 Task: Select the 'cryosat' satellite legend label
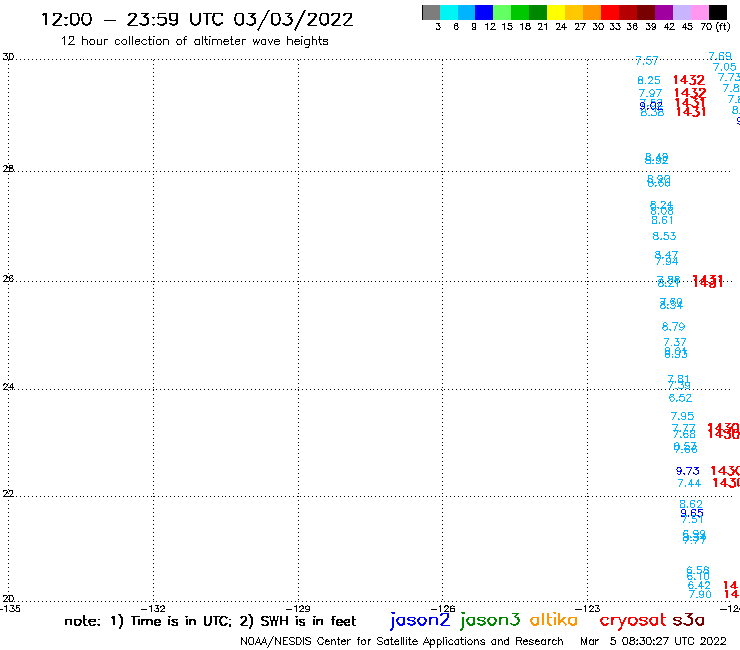(x=632, y=620)
